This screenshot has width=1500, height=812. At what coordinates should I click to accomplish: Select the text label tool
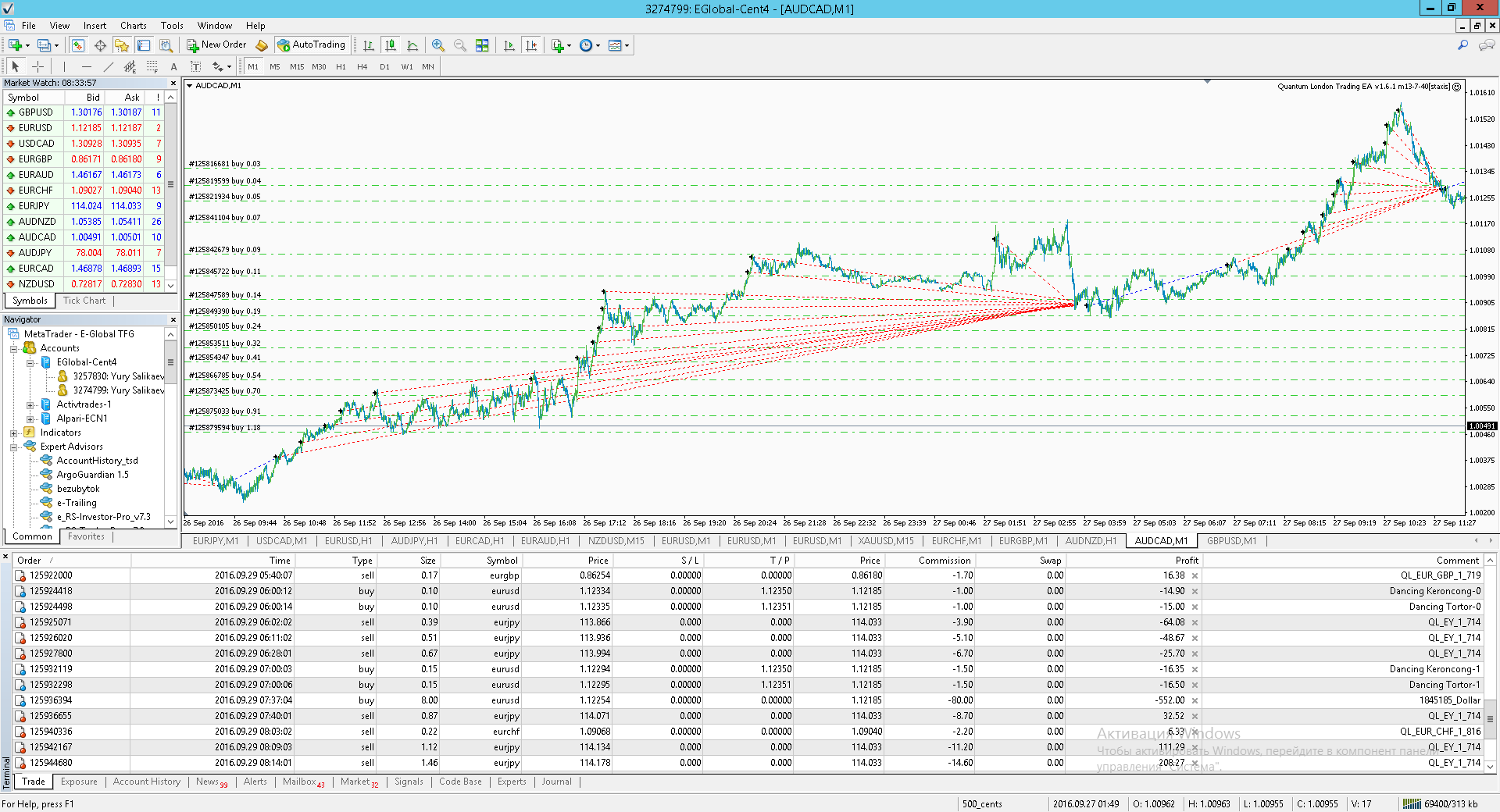click(195, 67)
